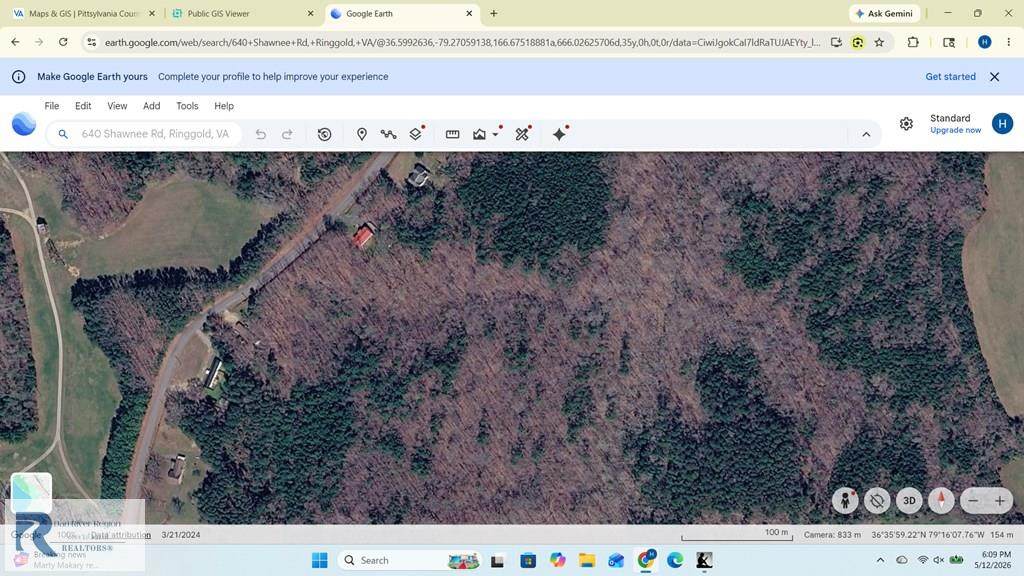Click the Google Earth logo icon
The width and height of the screenshot is (1024, 576).
click(x=24, y=124)
